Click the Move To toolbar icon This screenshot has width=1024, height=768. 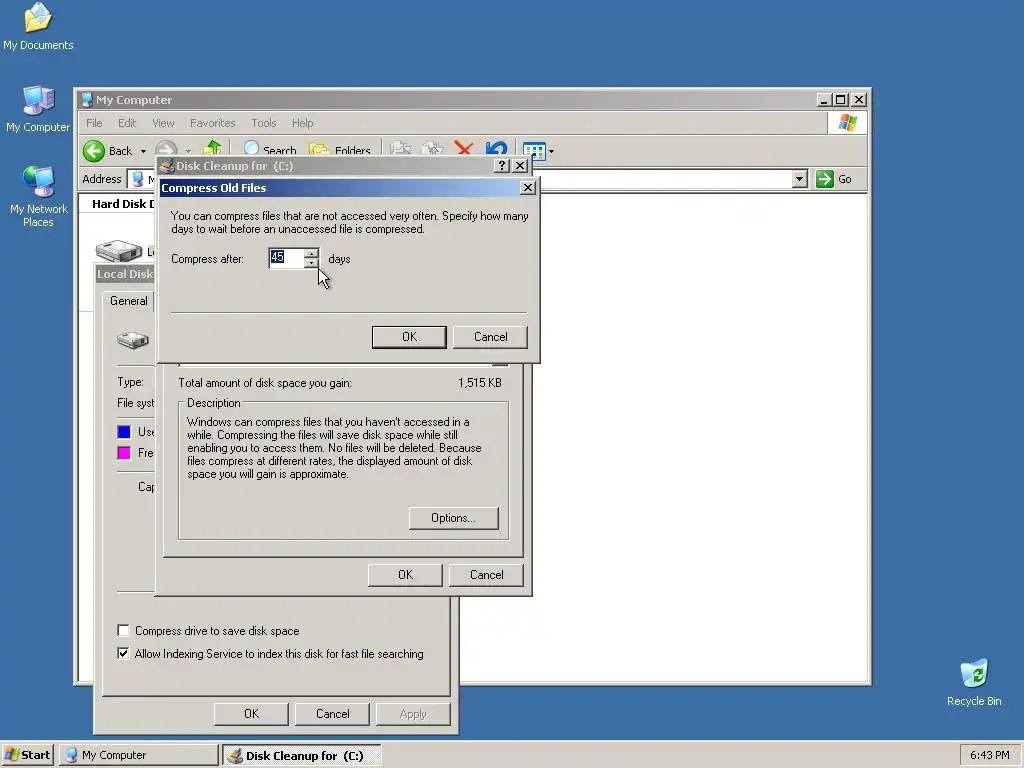tap(400, 149)
